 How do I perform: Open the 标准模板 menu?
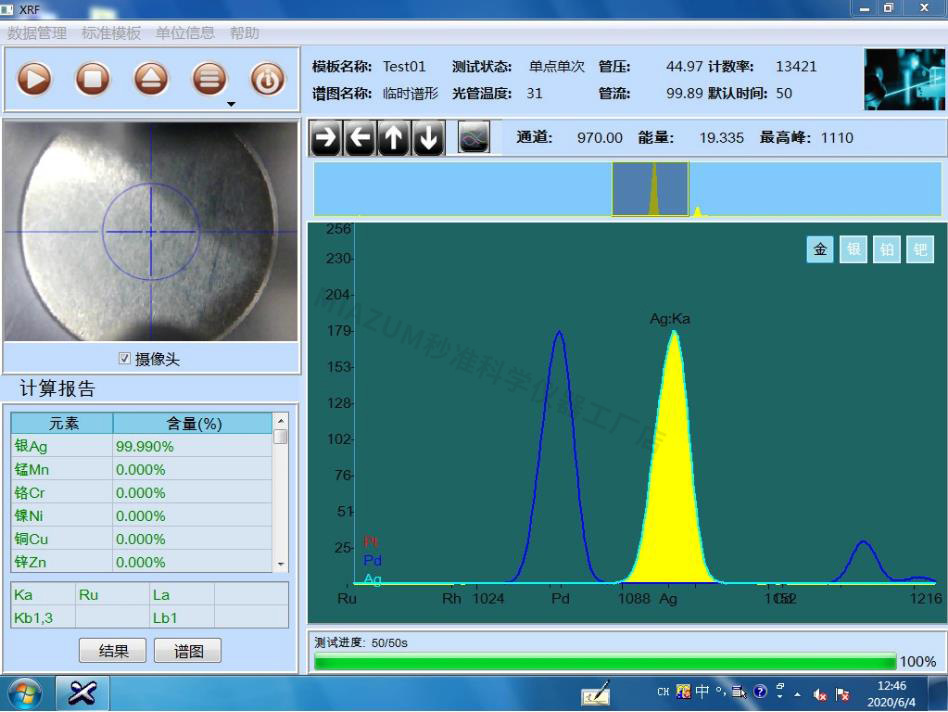coord(111,33)
